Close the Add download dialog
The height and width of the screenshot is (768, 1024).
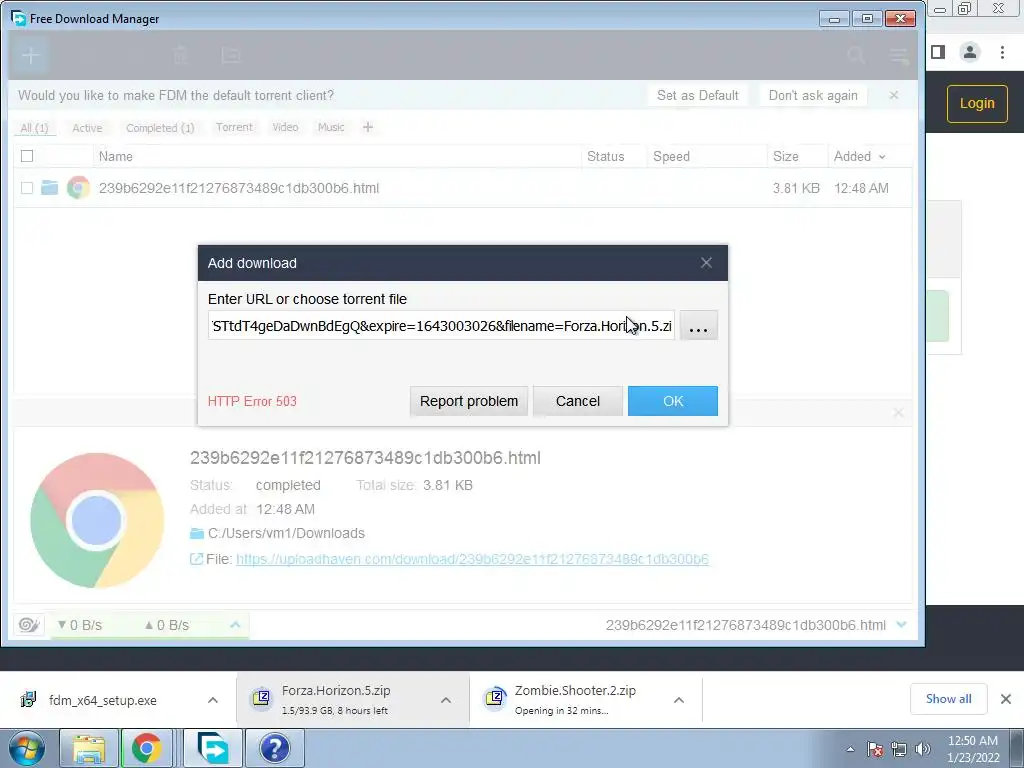tap(706, 263)
